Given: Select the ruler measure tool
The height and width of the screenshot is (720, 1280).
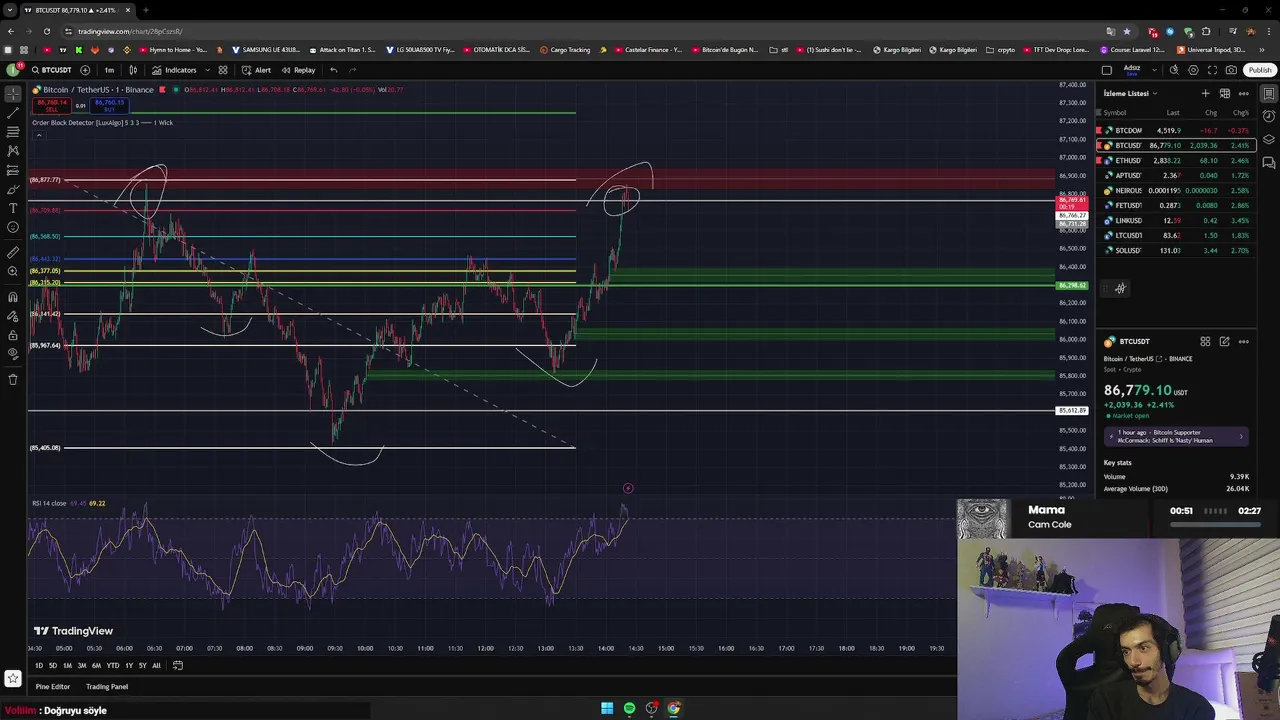Looking at the screenshot, I should coord(13,252).
